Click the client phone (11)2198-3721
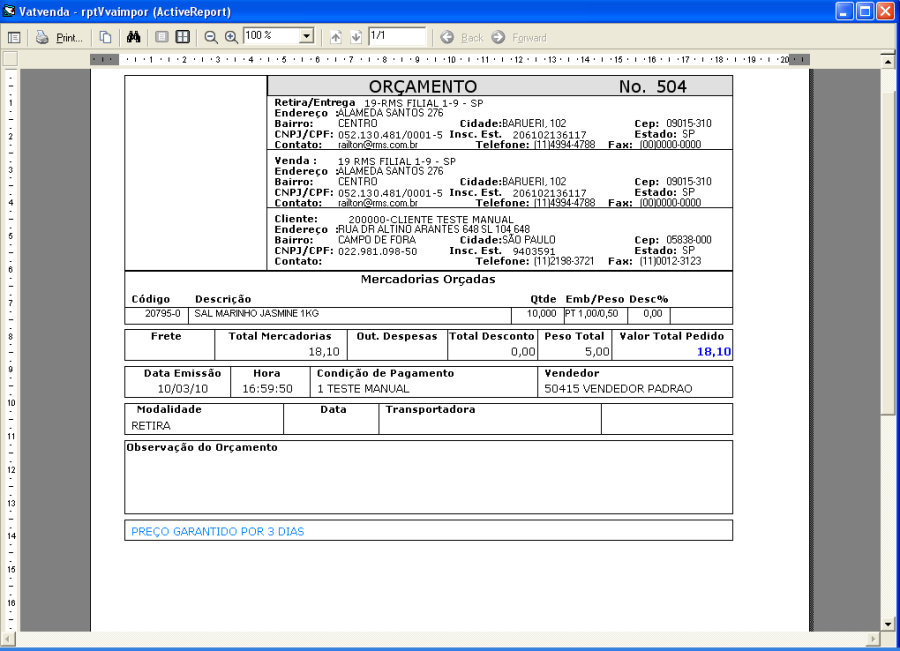This screenshot has height=651, width=900. [564, 262]
